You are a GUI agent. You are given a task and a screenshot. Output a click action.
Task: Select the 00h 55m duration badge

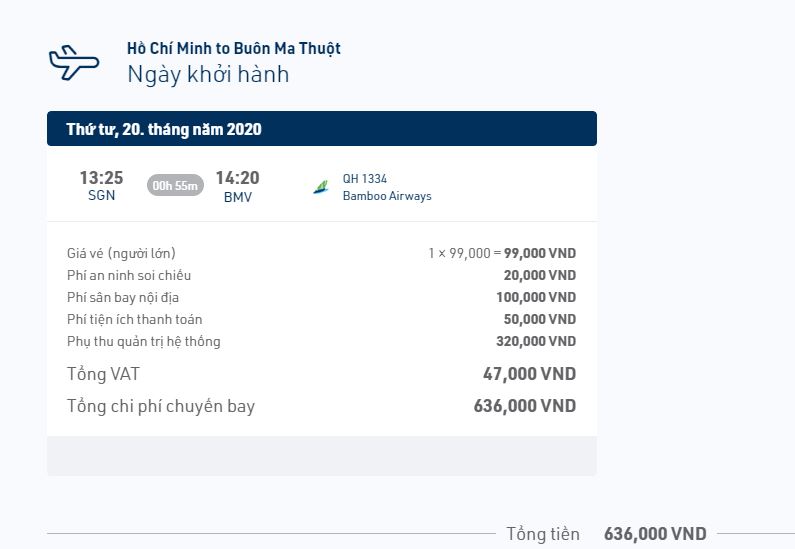pyautogui.click(x=175, y=186)
